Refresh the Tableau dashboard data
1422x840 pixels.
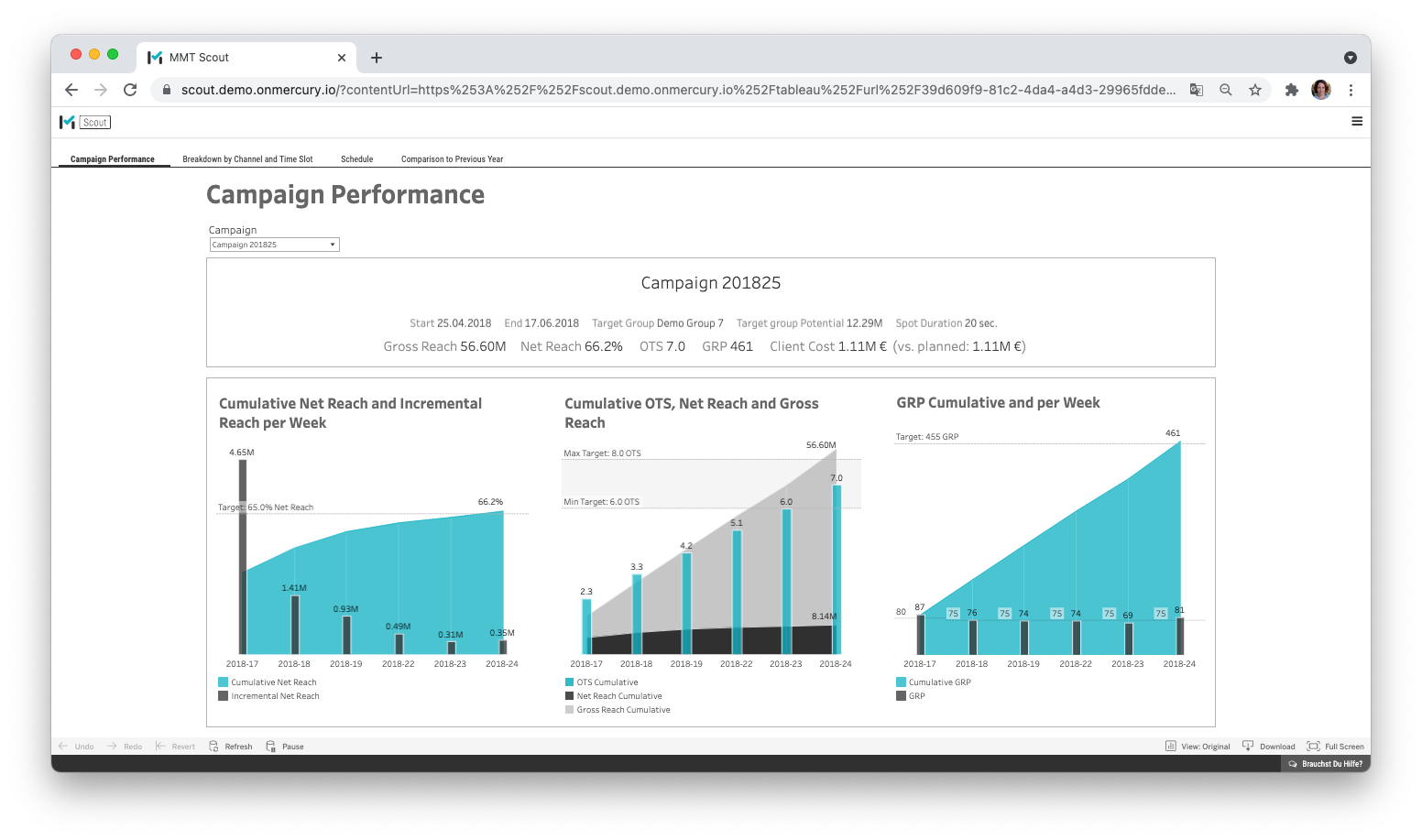click(x=230, y=746)
